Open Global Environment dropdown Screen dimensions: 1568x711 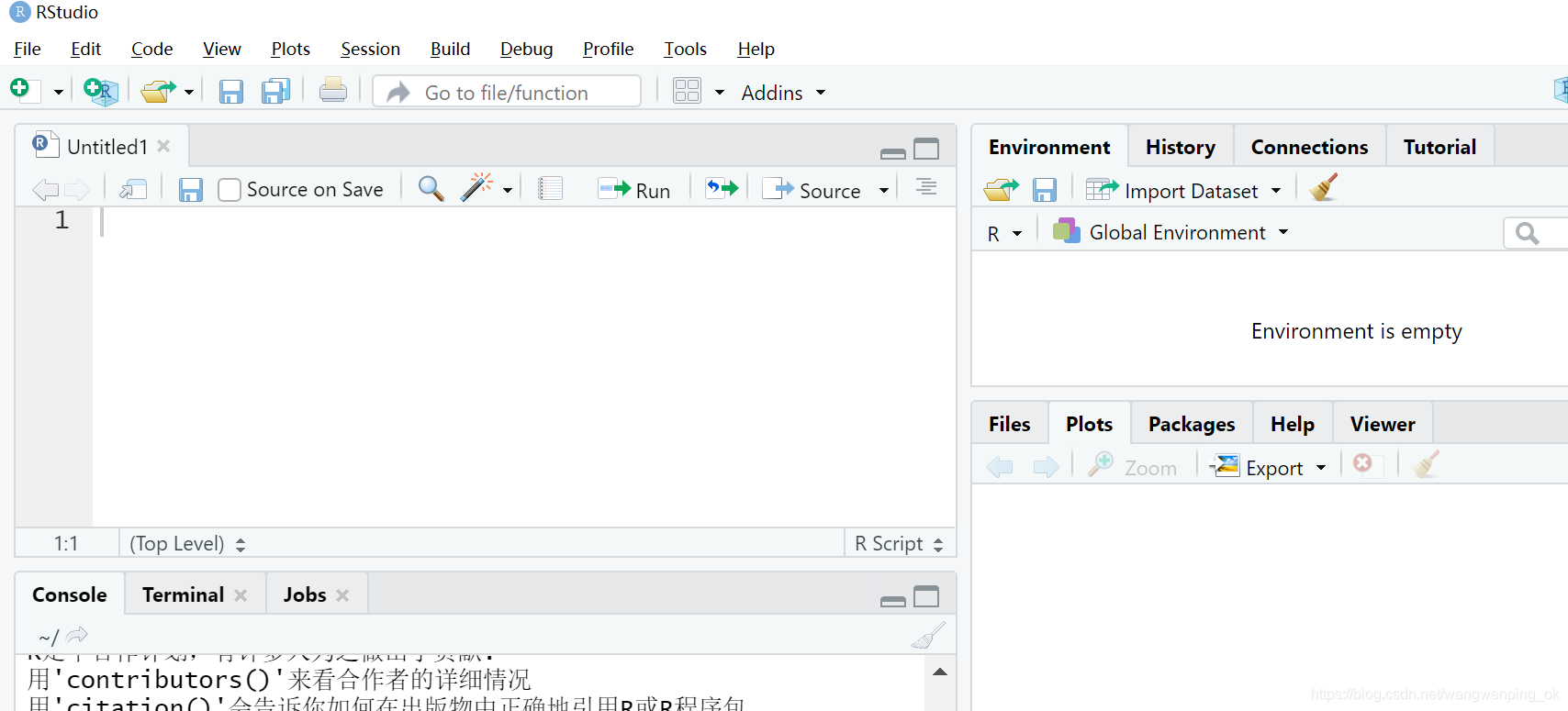coord(1170,232)
